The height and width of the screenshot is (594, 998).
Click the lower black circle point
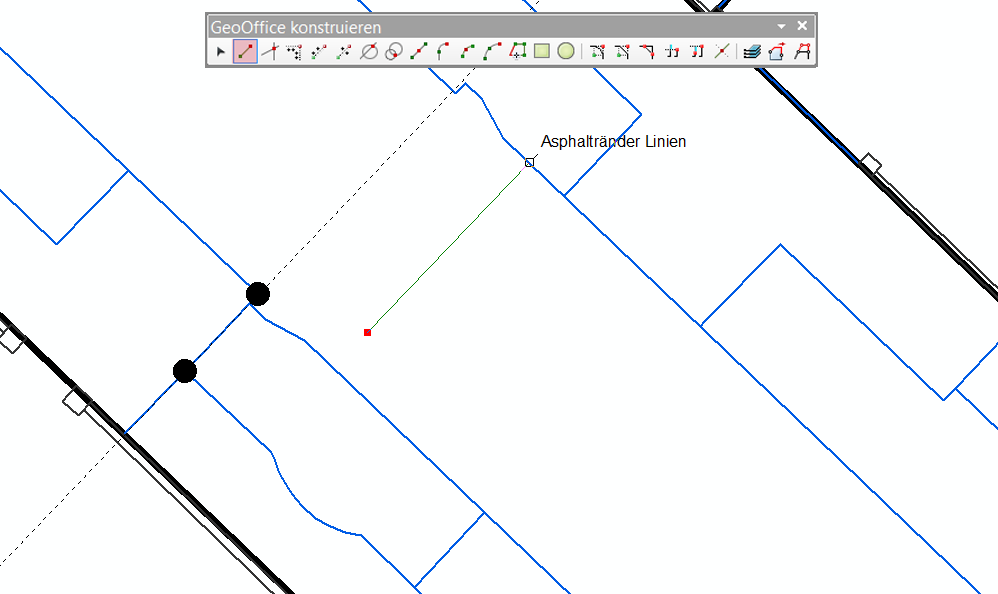[185, 371]
